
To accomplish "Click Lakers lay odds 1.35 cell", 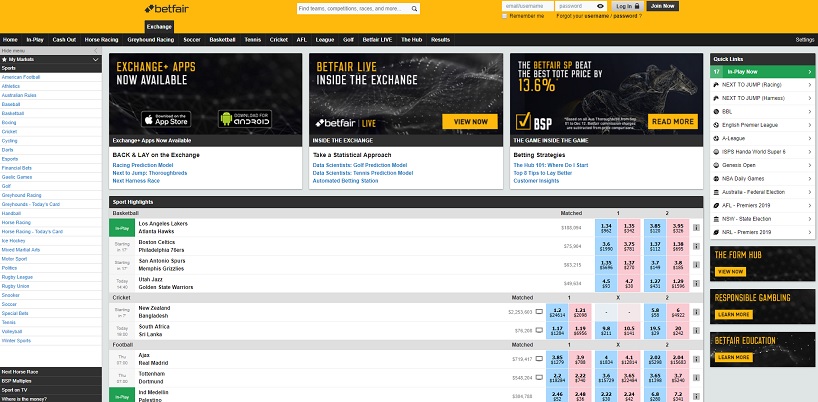I will tap(628, 228).
